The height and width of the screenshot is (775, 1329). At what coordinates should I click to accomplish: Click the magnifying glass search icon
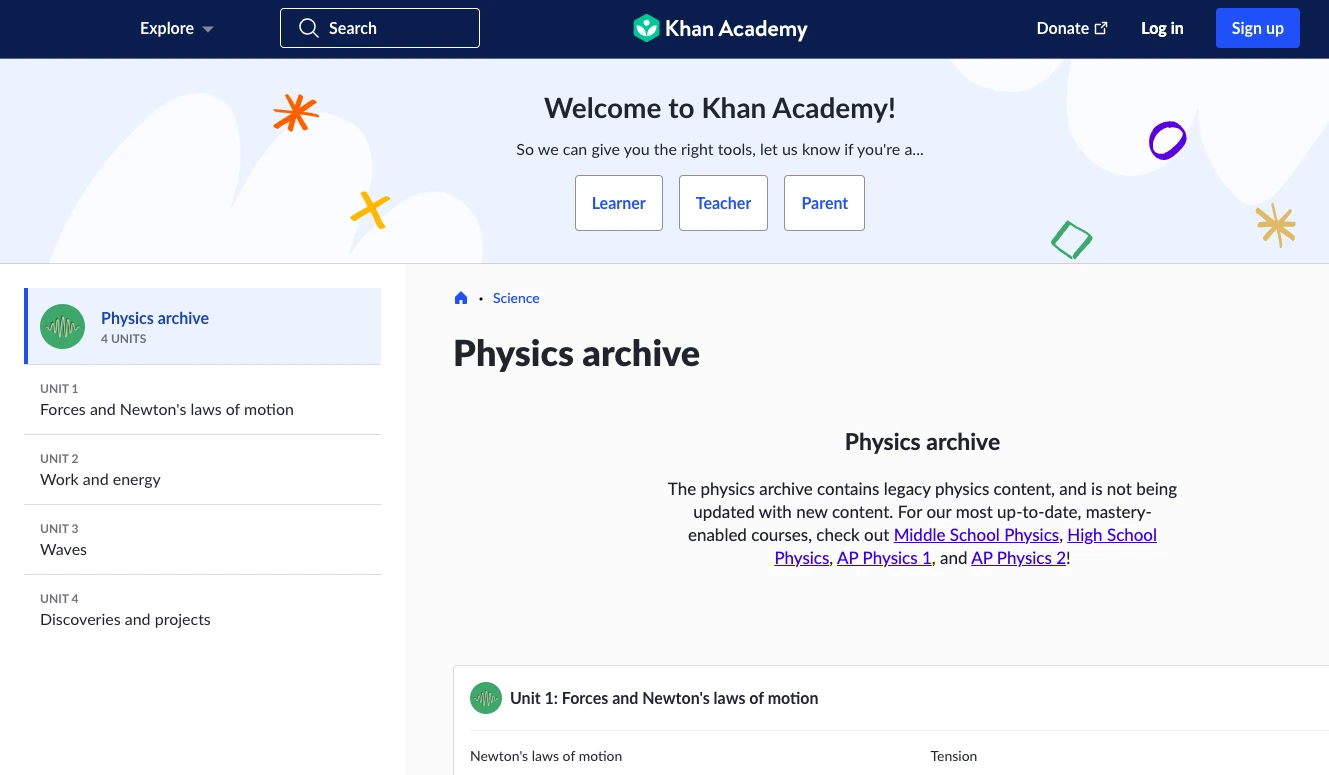pyautogui.click(x=309, y=27)
